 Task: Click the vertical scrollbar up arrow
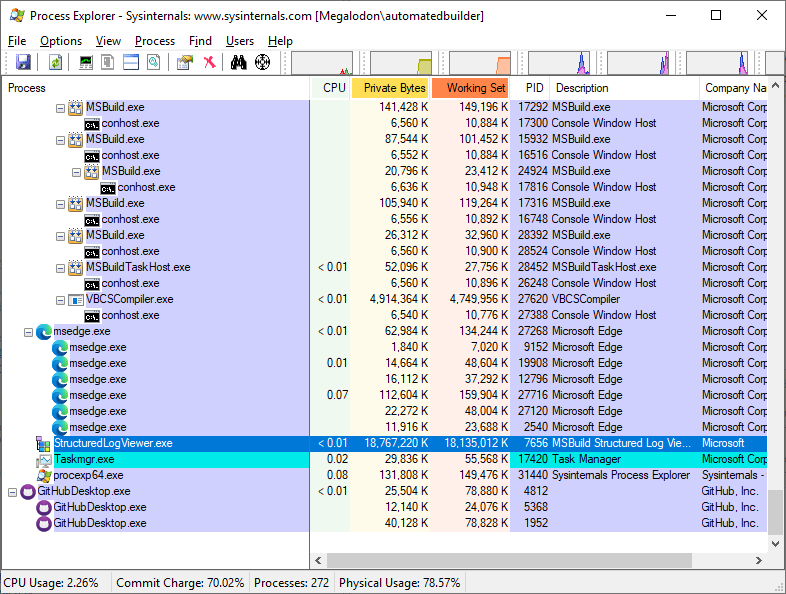pos(775,86)
